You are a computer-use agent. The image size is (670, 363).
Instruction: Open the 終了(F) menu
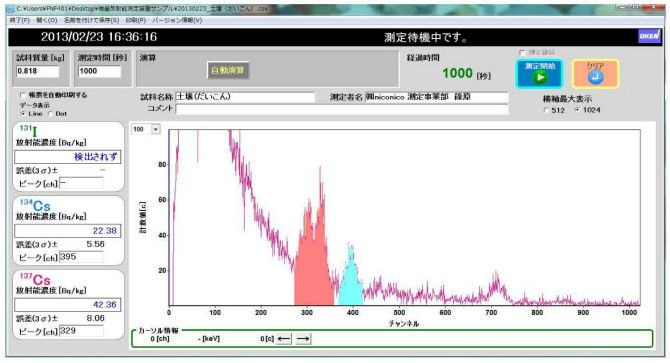19,20
